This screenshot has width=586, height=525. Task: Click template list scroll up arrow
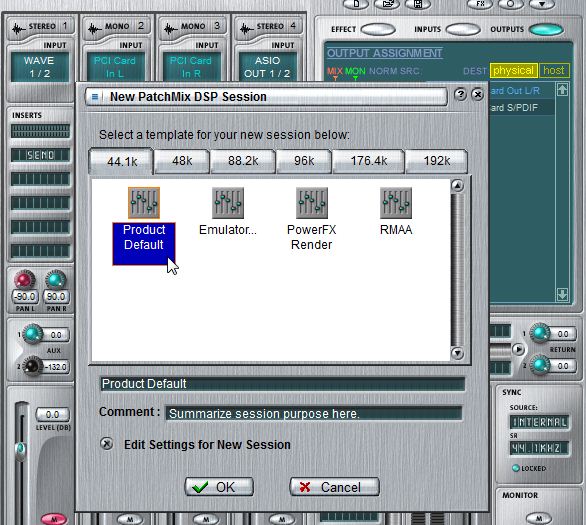(x=457, y=186)
